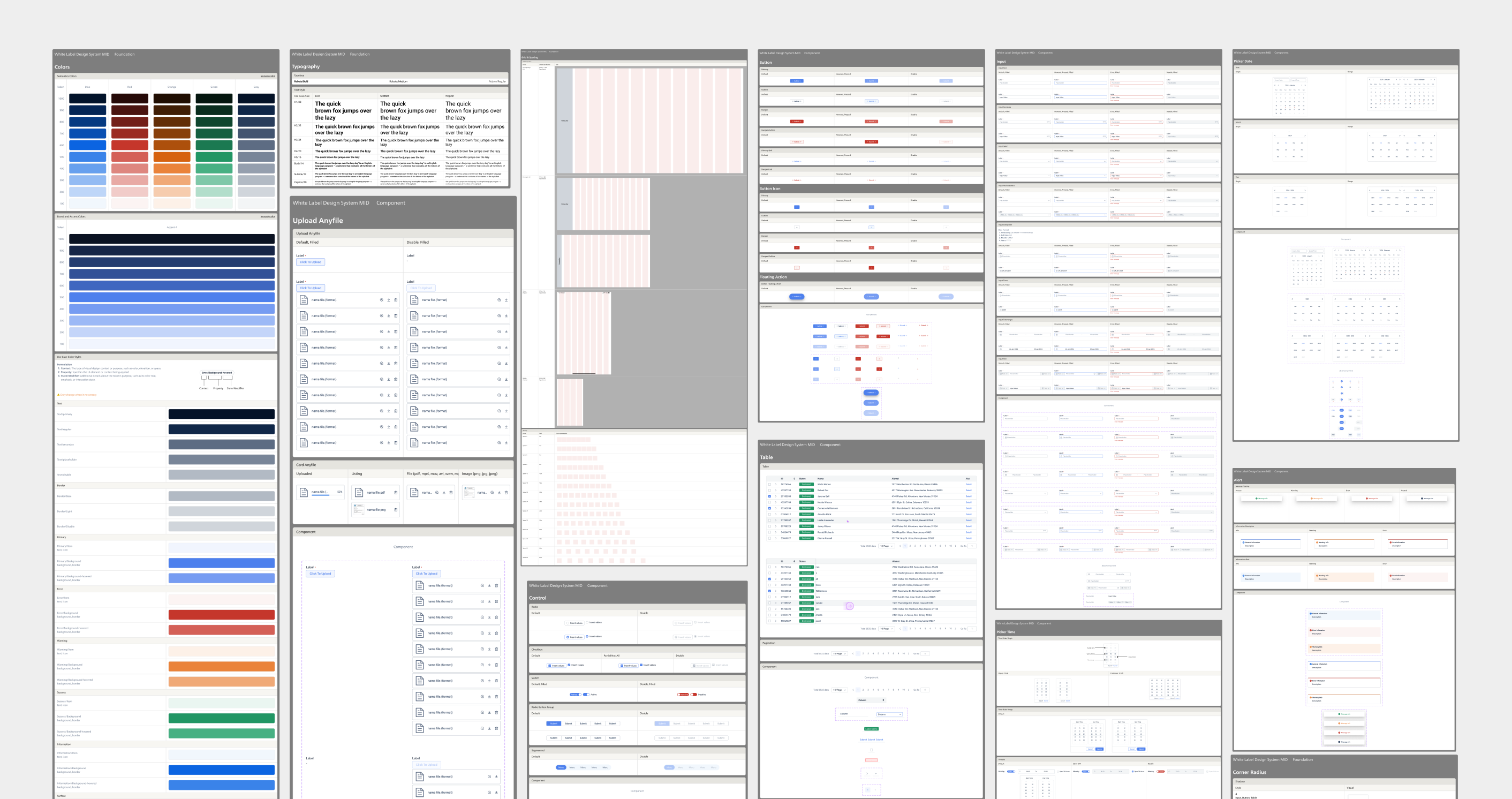Go to page 3 in Pagination section
This screenshot has height=799, width=1512.
click(x=868, y=653)
